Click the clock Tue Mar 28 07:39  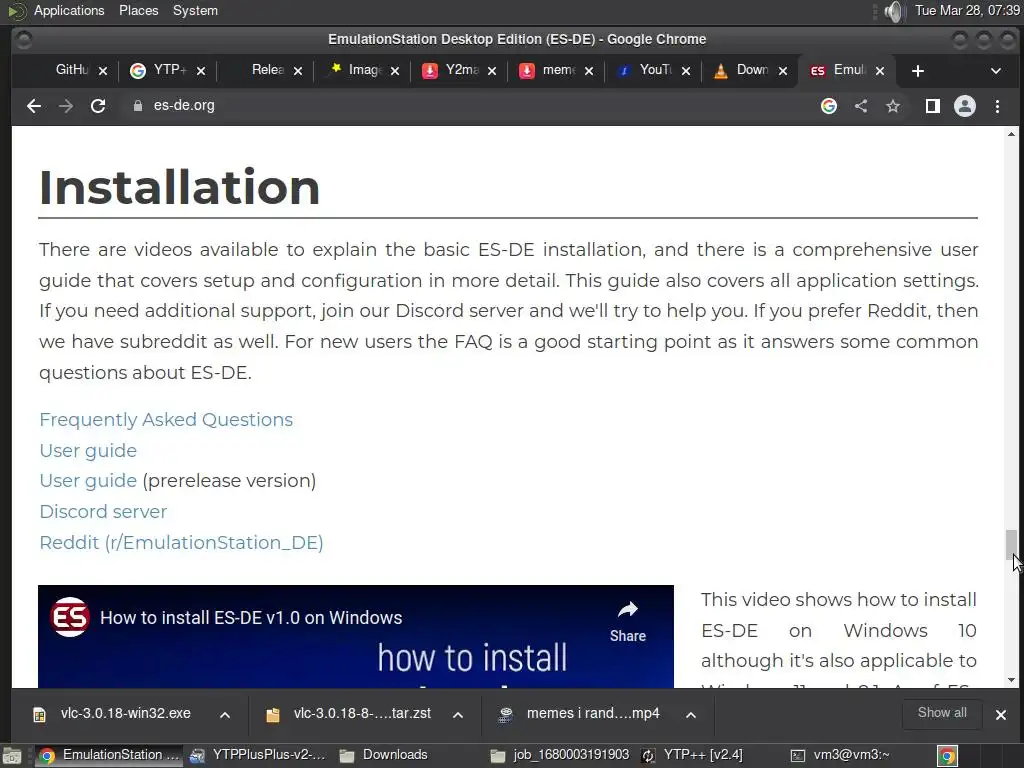[967, 10]
